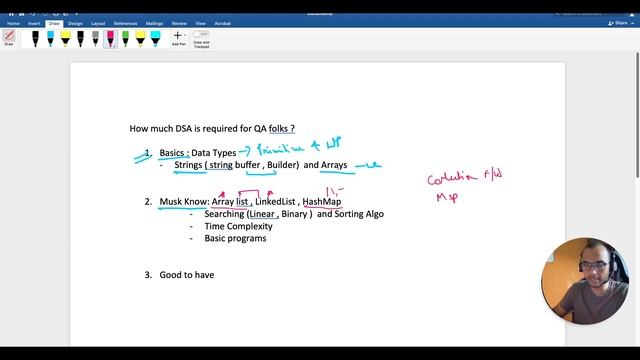Click the heading "How much DSA is required for QA folks ?"
The height and width of the screenshot is (360, 640).
coord(212,129)
